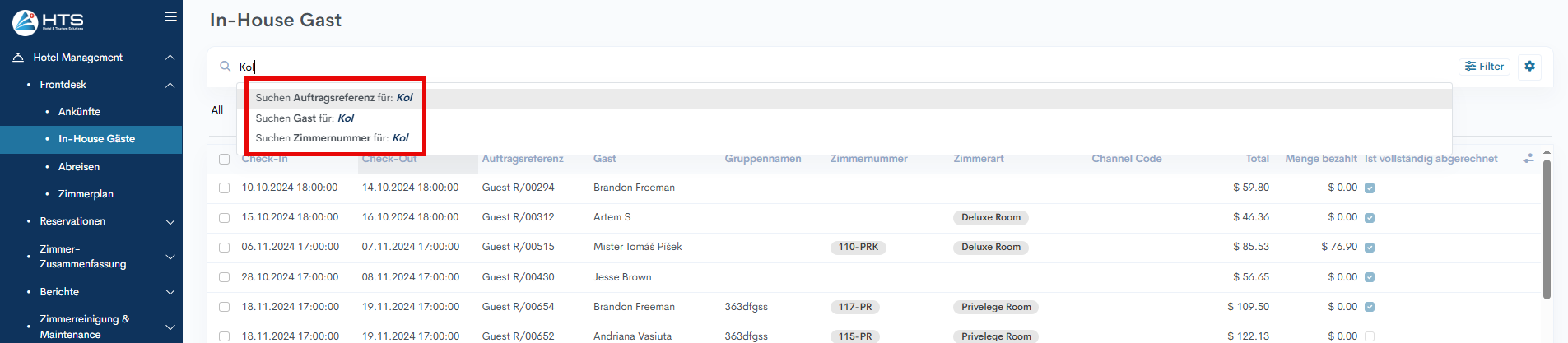
Task: Toggle the select-all rows checkbox
Action: 224,159
